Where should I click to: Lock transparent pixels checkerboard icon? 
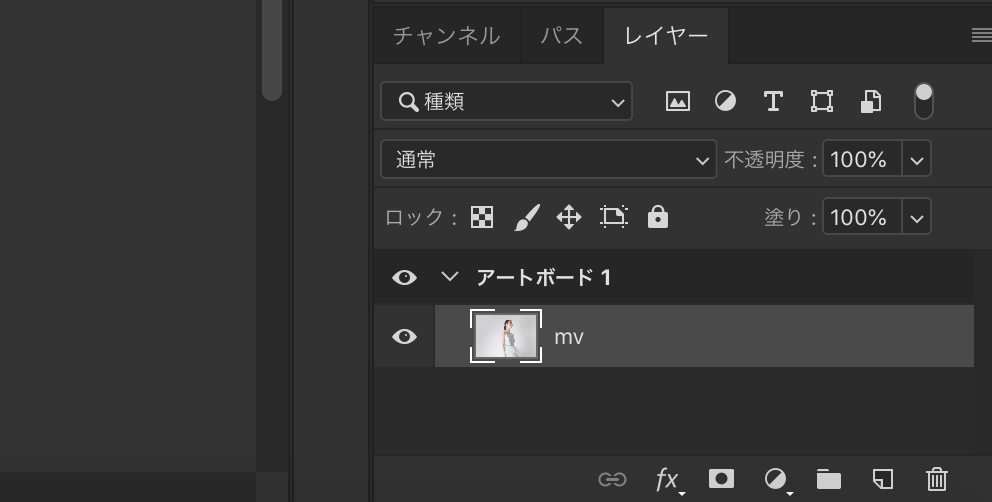tap(482, 217)
